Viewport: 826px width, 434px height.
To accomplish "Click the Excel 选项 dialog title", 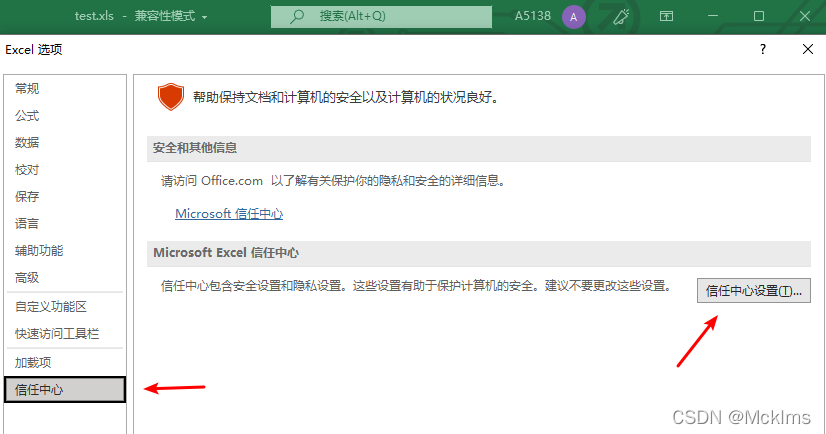I will [34, 50].
